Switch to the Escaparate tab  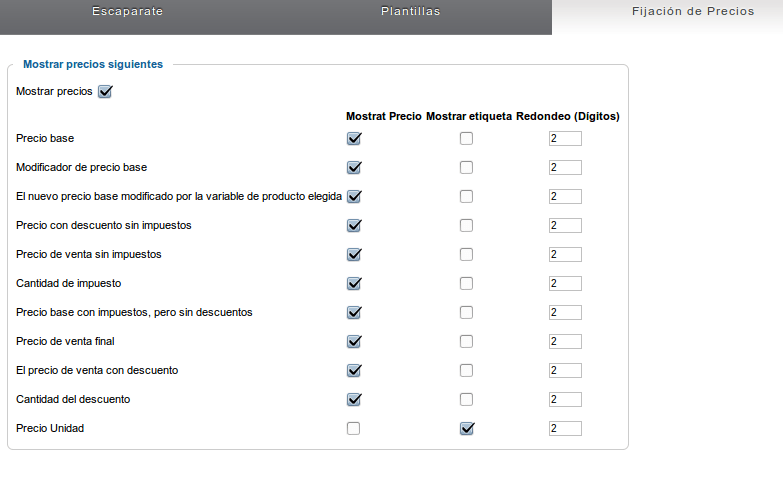point(127,11)
